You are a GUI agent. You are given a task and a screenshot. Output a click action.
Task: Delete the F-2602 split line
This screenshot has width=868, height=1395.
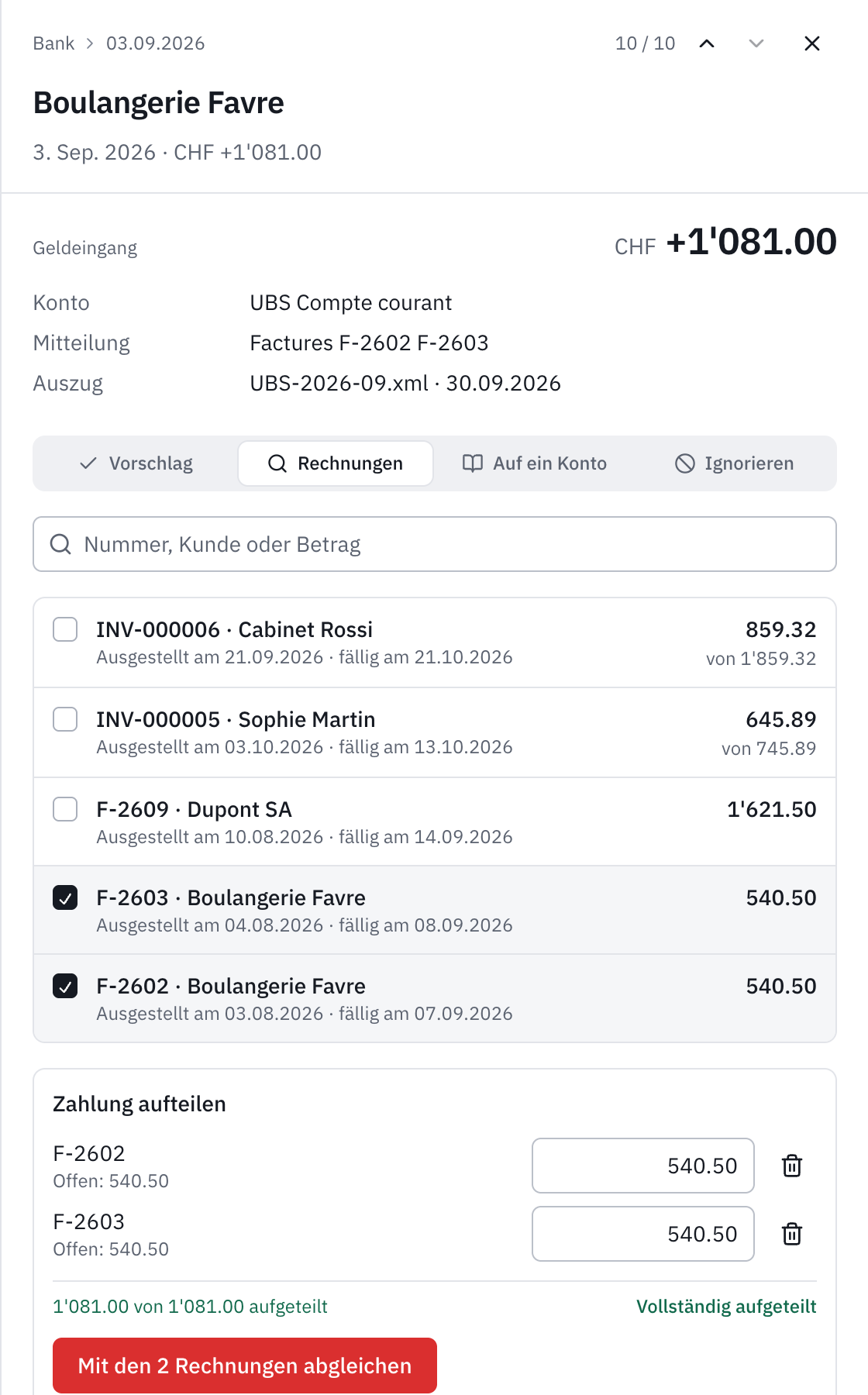point(792,1166)
